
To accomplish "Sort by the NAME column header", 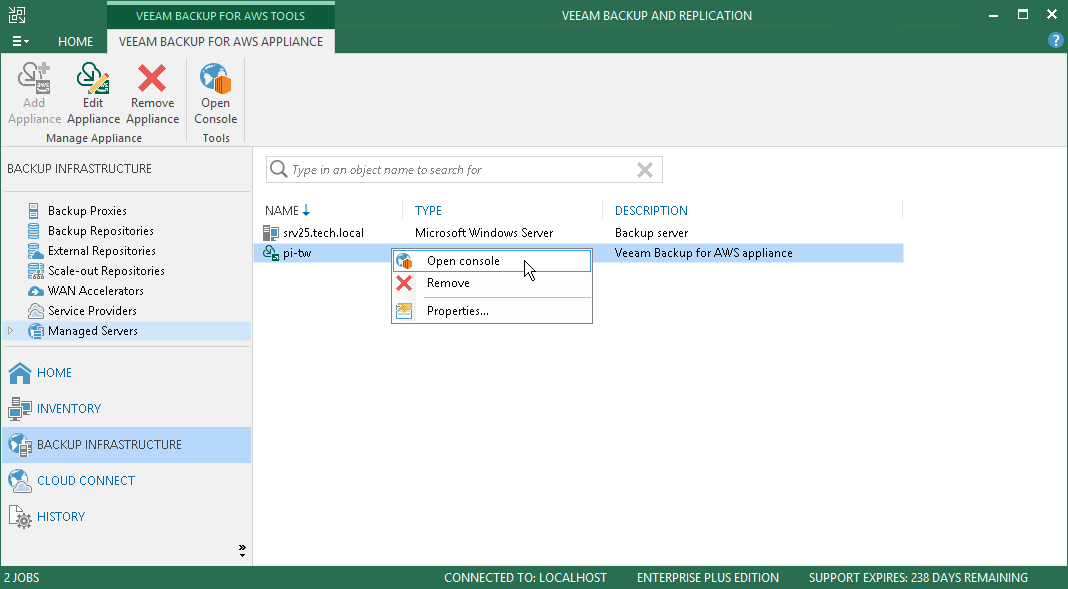I will click(282, 210).
